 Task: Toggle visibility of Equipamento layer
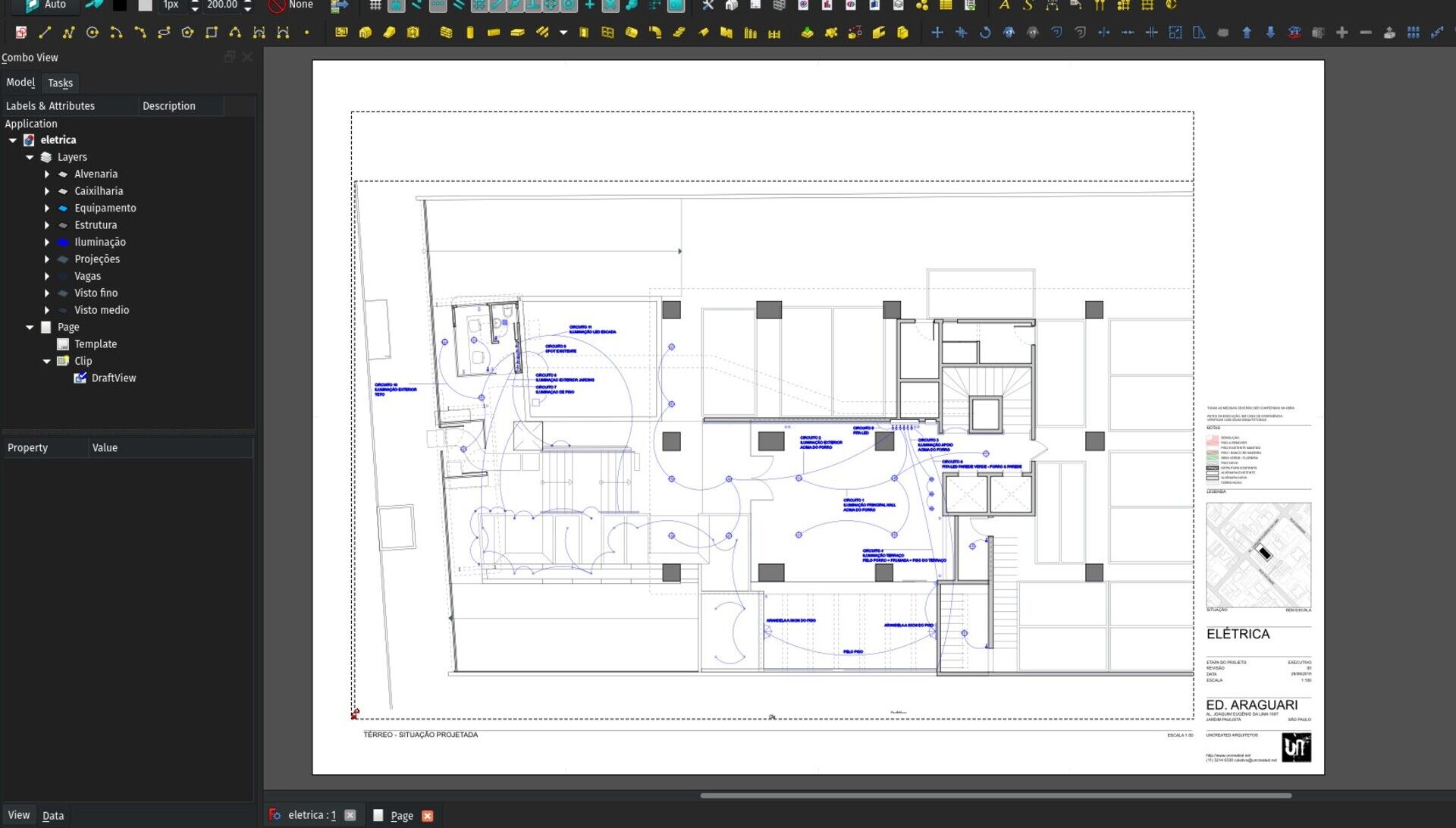[x=62, y=208]
